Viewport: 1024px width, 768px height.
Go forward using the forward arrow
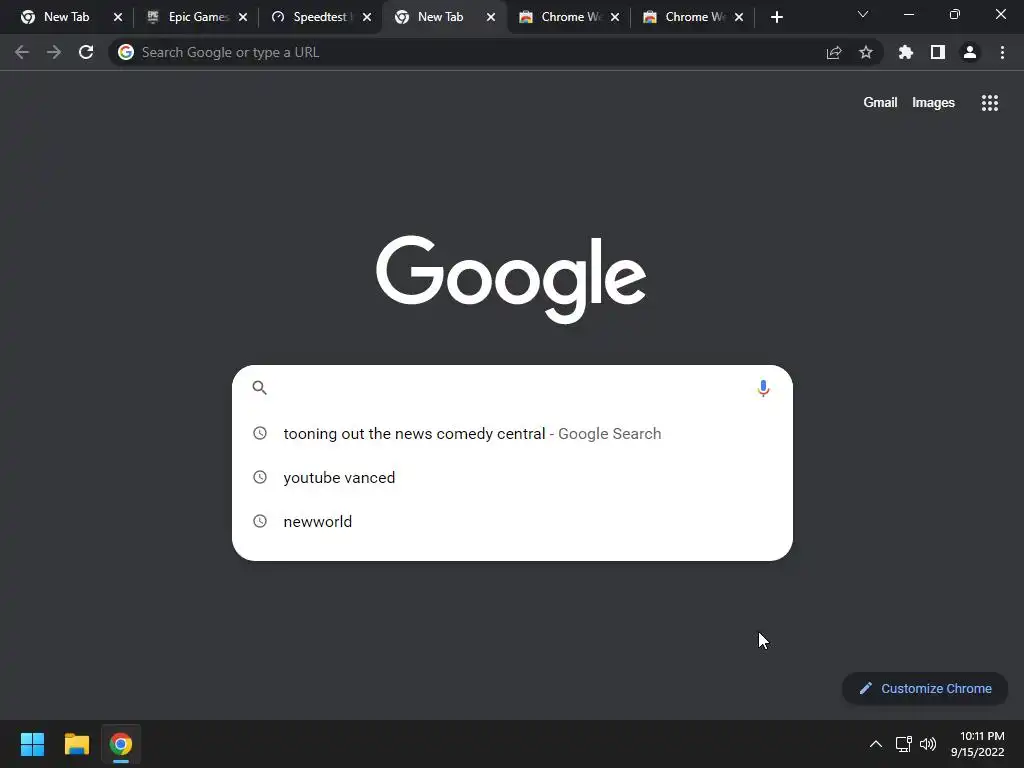pyautogui.click(x=54, y=52)
